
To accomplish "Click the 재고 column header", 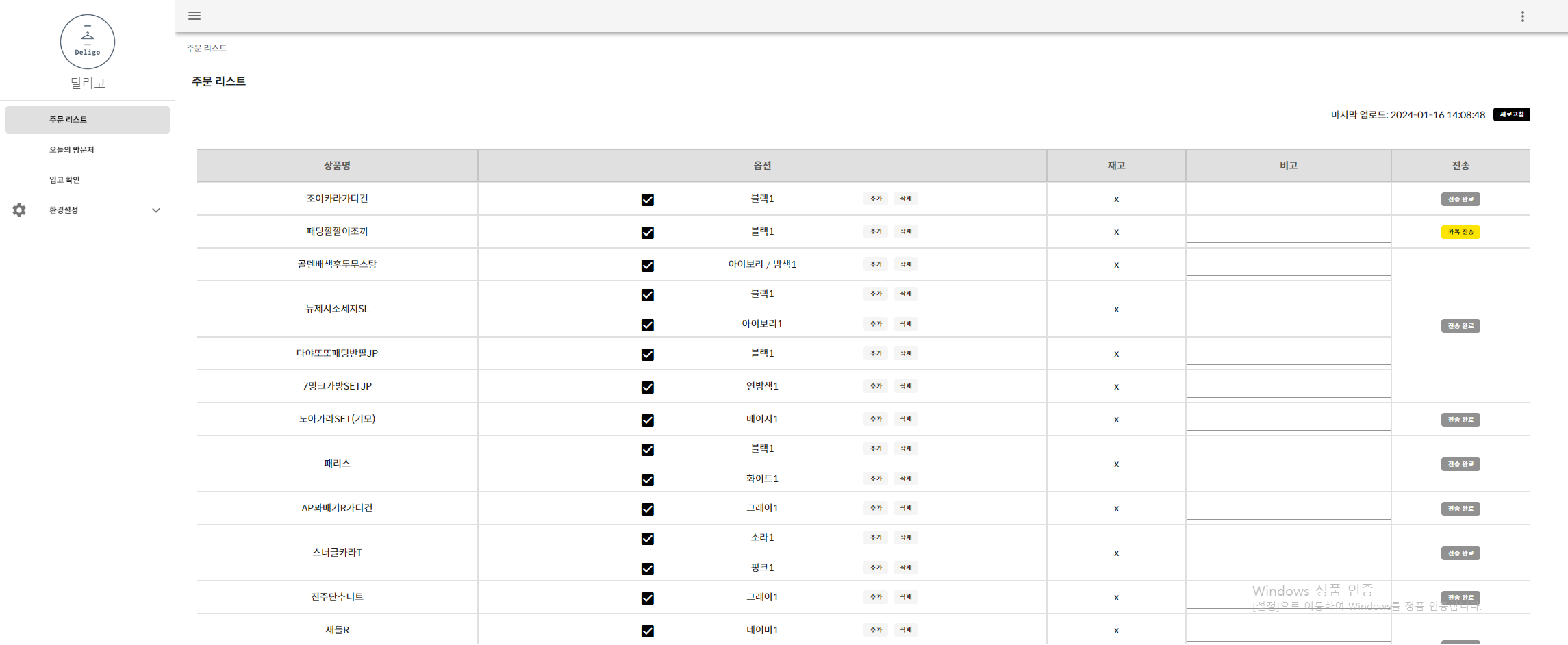I will pos(1116,166).
